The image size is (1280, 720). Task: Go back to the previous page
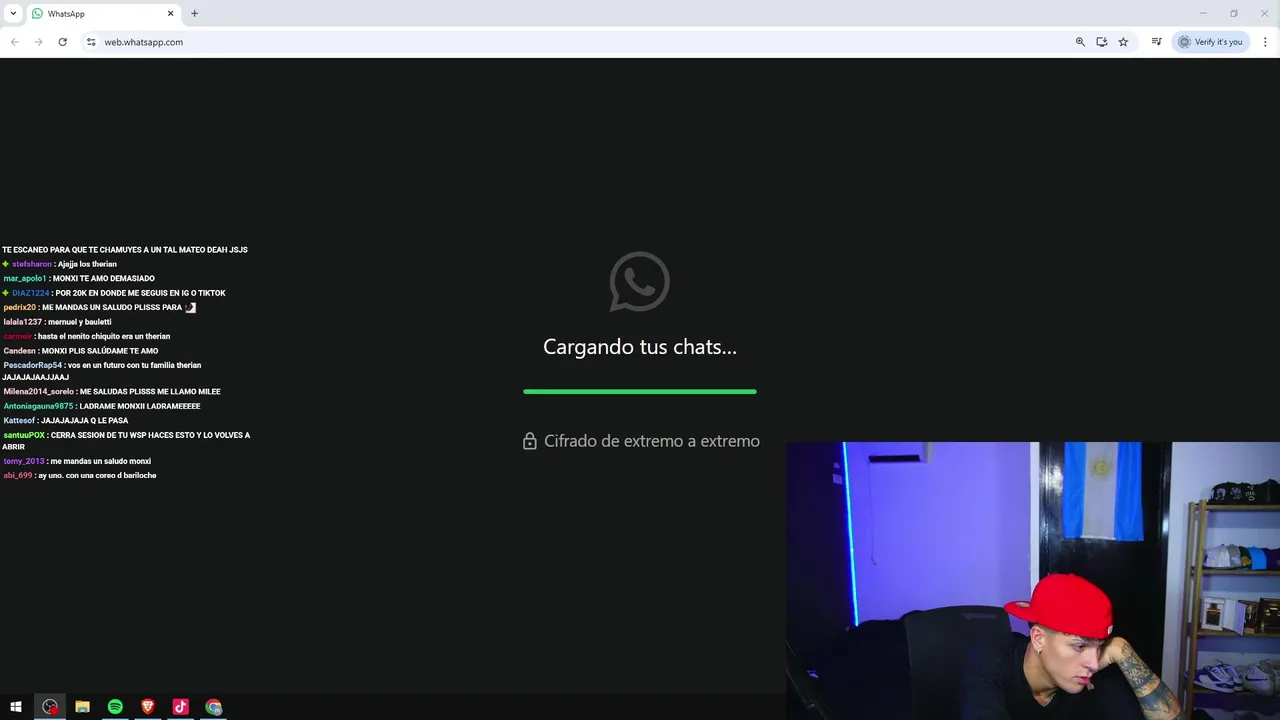click(14, 42)
